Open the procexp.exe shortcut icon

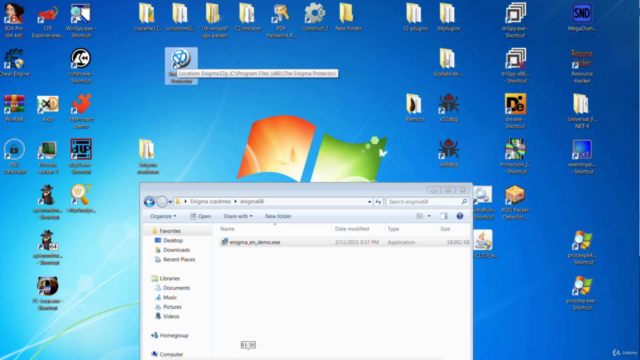click(x=582, y=293)
